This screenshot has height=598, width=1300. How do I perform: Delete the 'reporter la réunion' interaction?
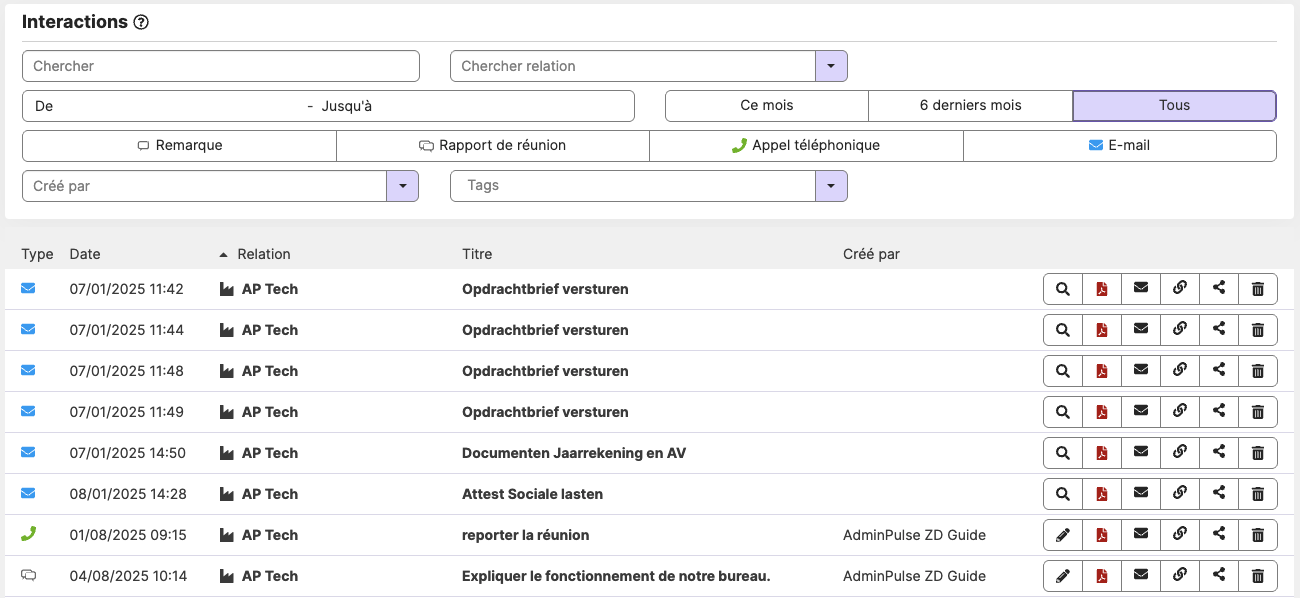[x=1258, y=535]
